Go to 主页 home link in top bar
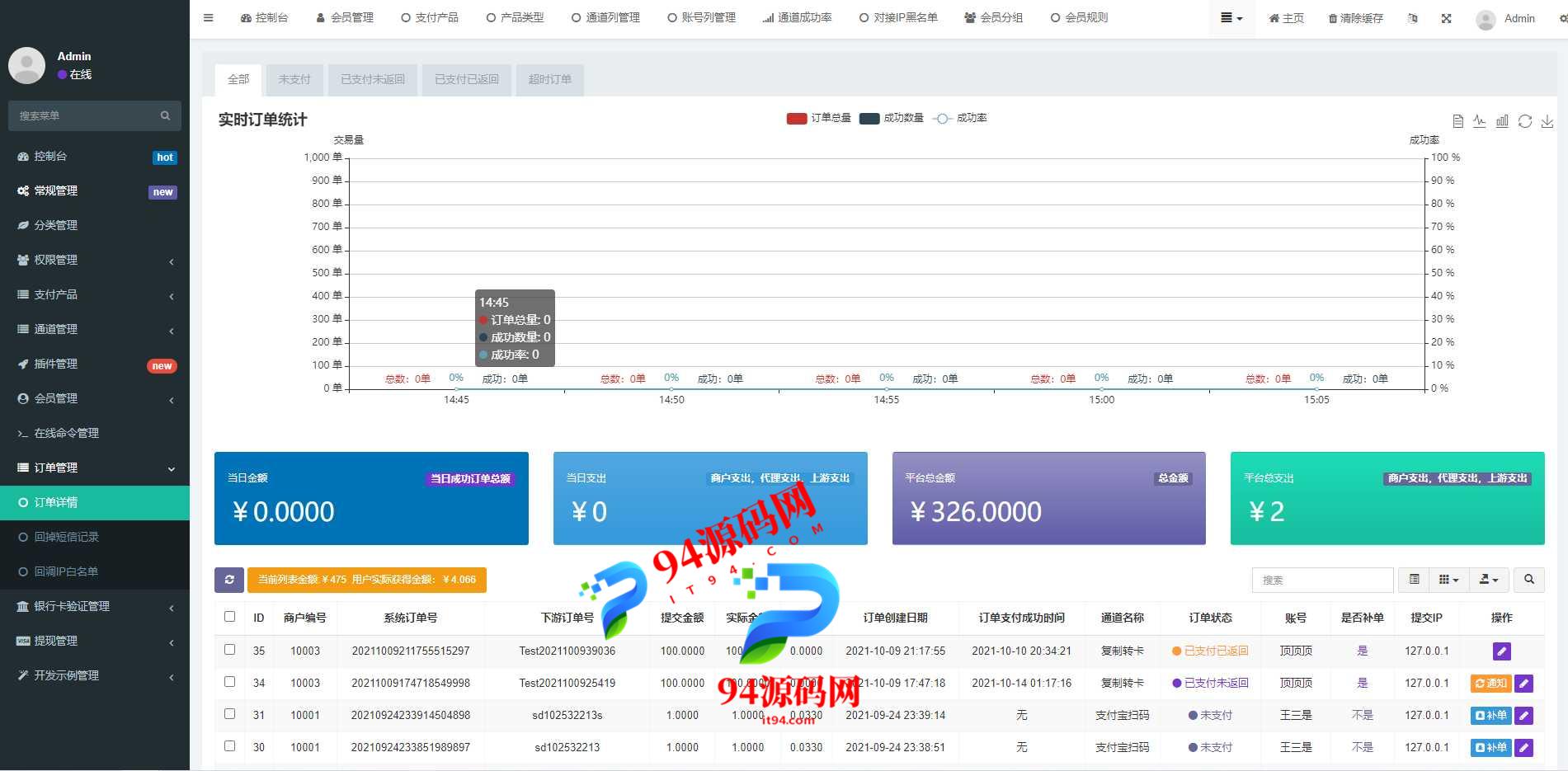Viewport: 1568px width, 771px height. (x=1287, y=18)
